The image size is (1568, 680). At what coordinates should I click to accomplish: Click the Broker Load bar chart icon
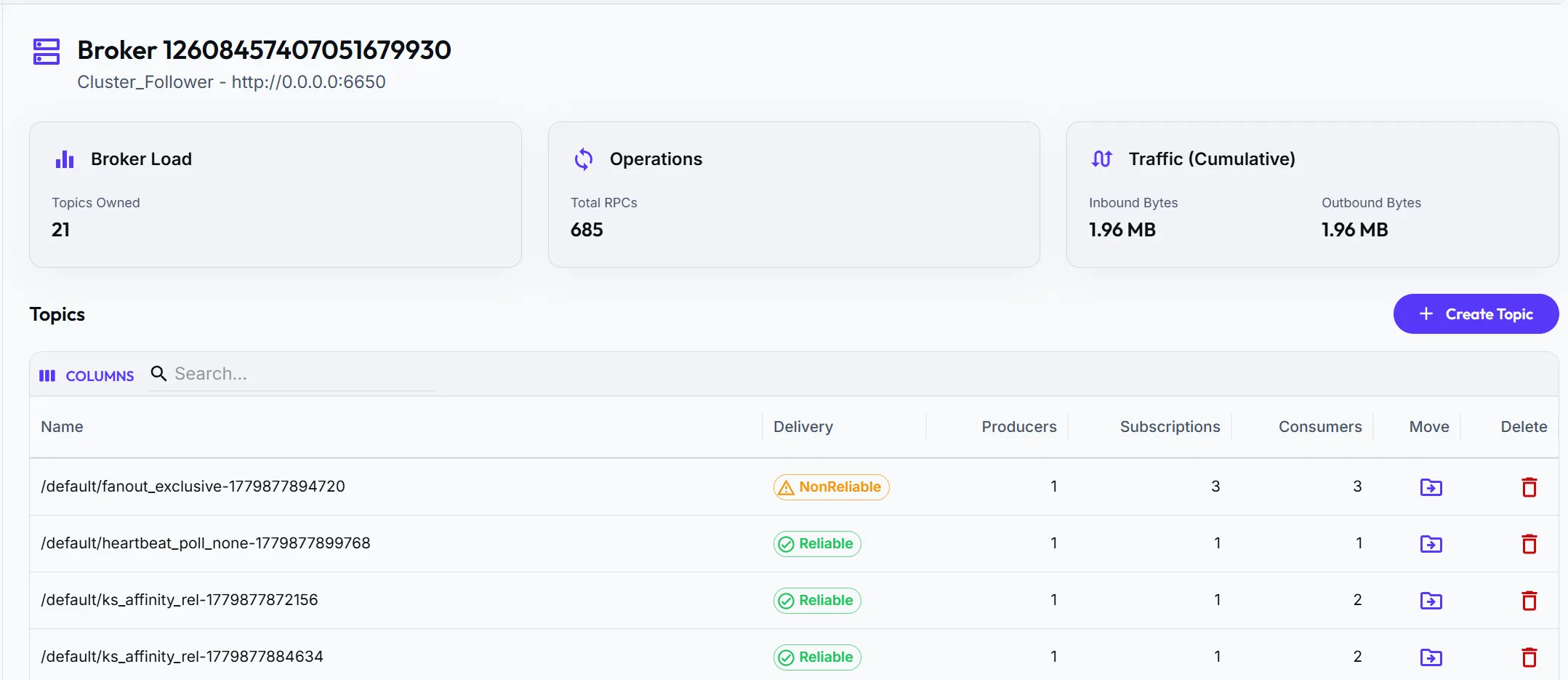[x=65, y=159]
